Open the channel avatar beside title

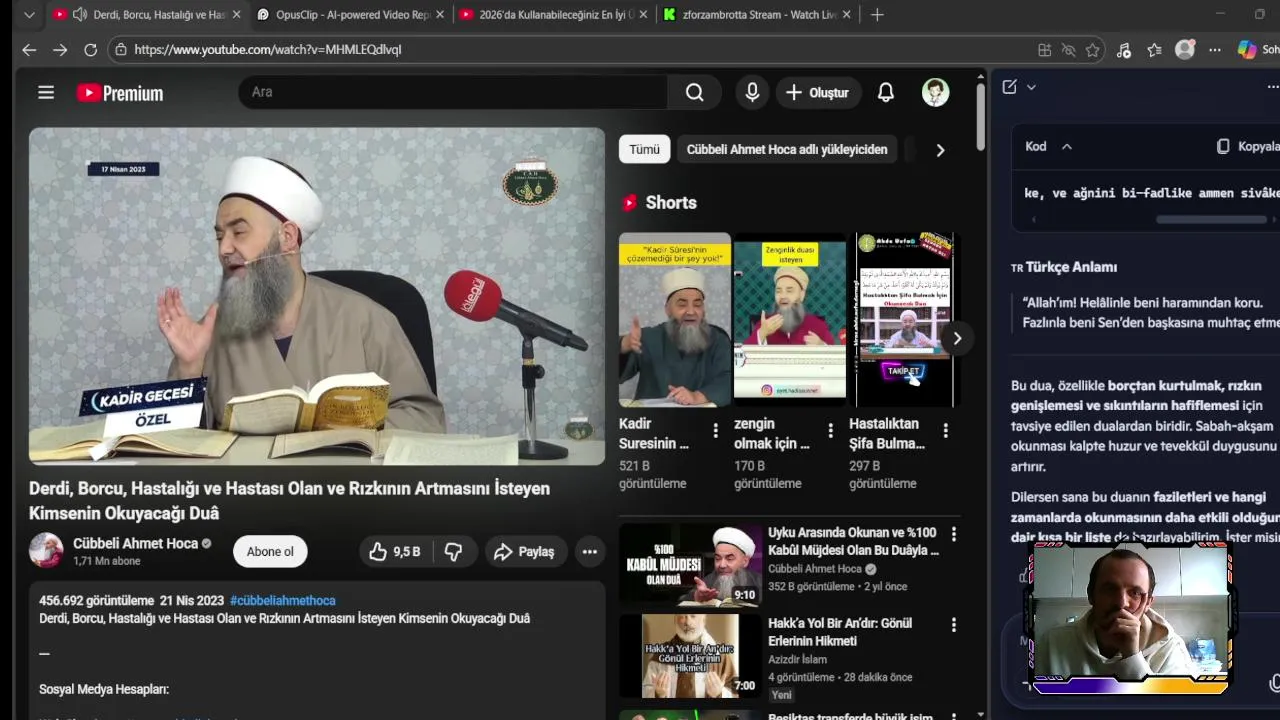46,550
